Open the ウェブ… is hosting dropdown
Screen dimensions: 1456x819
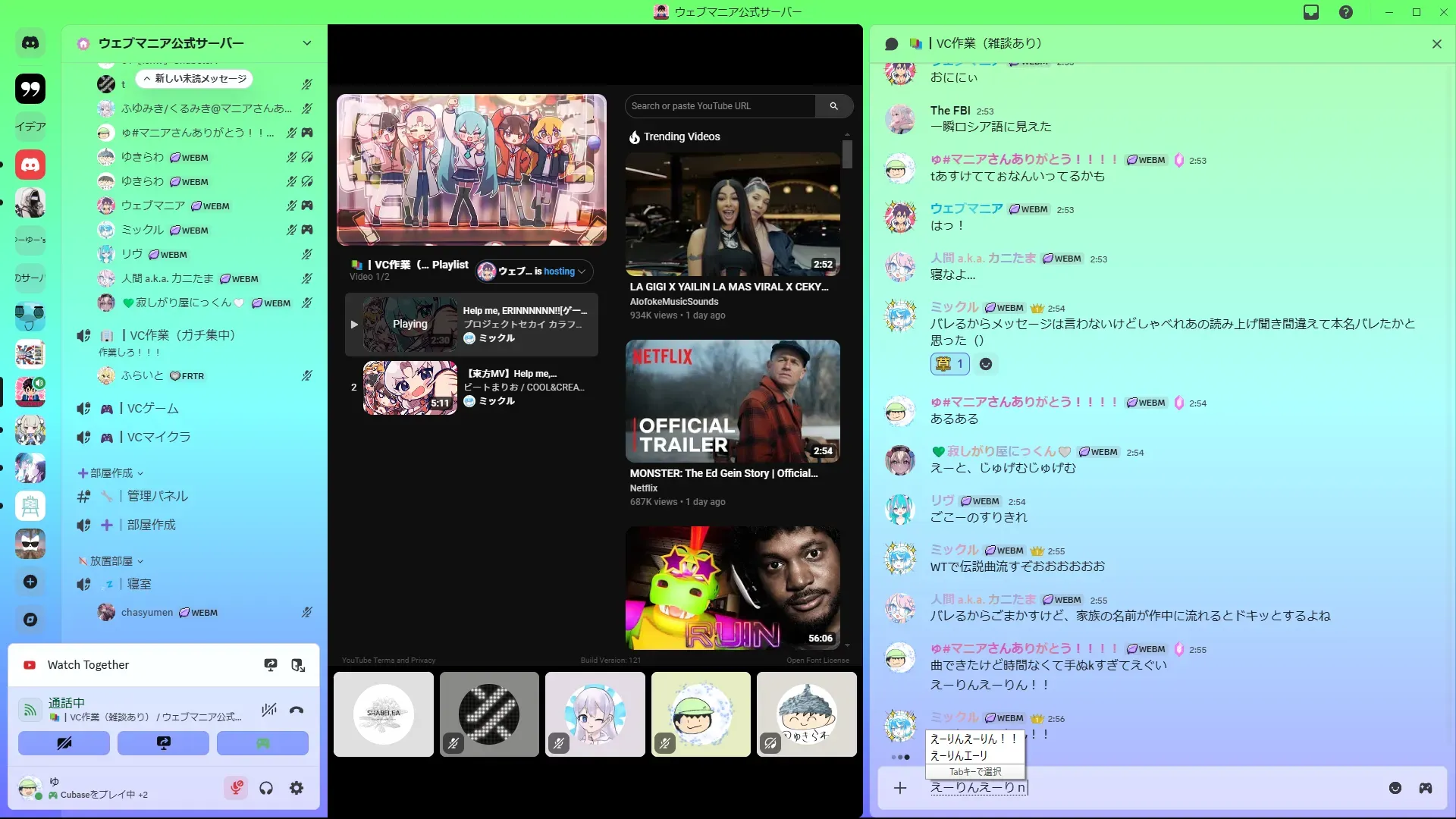535,271
